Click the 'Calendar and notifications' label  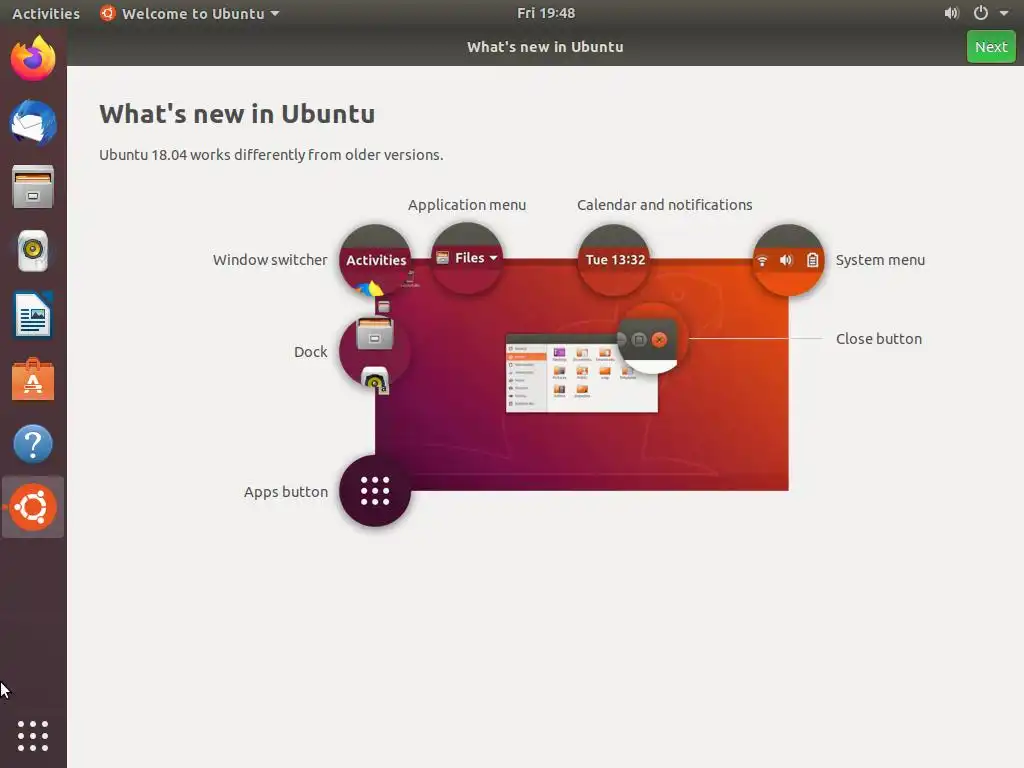[665, 205]
